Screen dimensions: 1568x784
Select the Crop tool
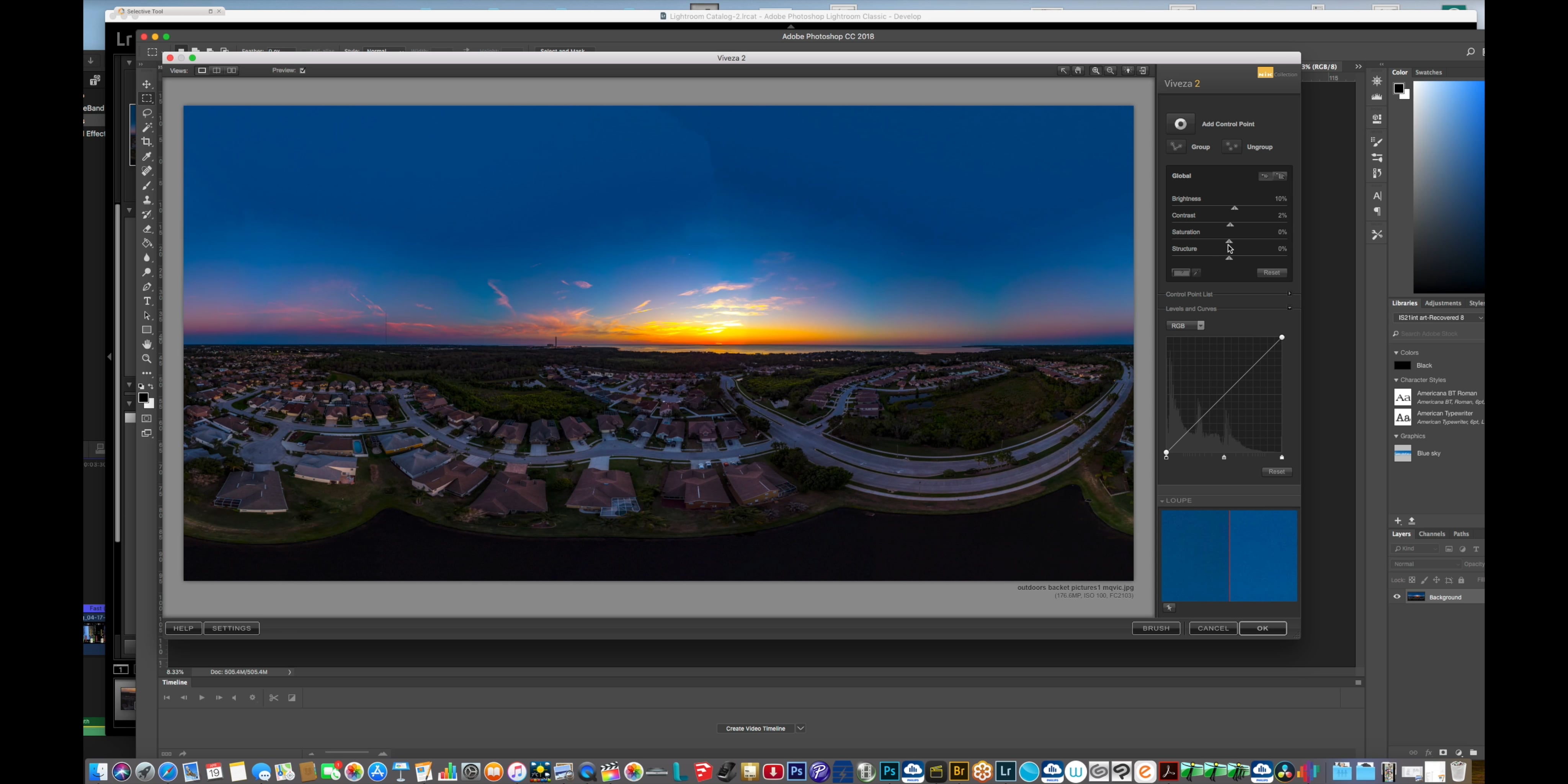[x=147, y=142]
